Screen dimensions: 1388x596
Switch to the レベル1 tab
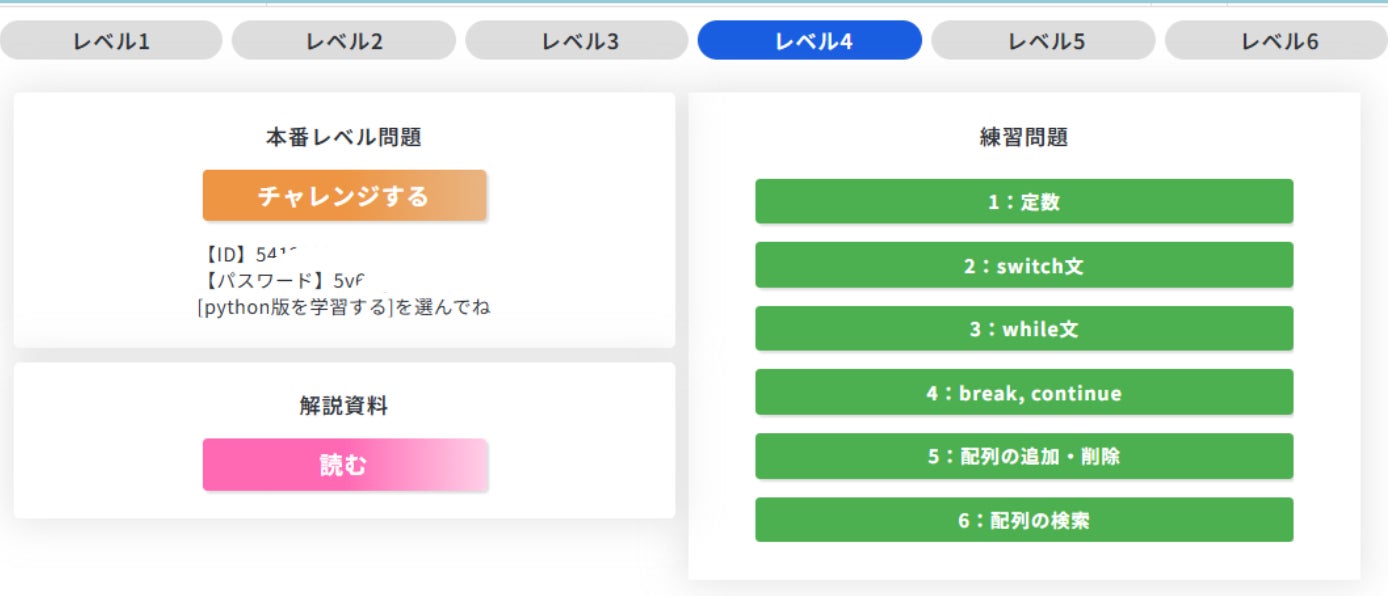[110, 41]
